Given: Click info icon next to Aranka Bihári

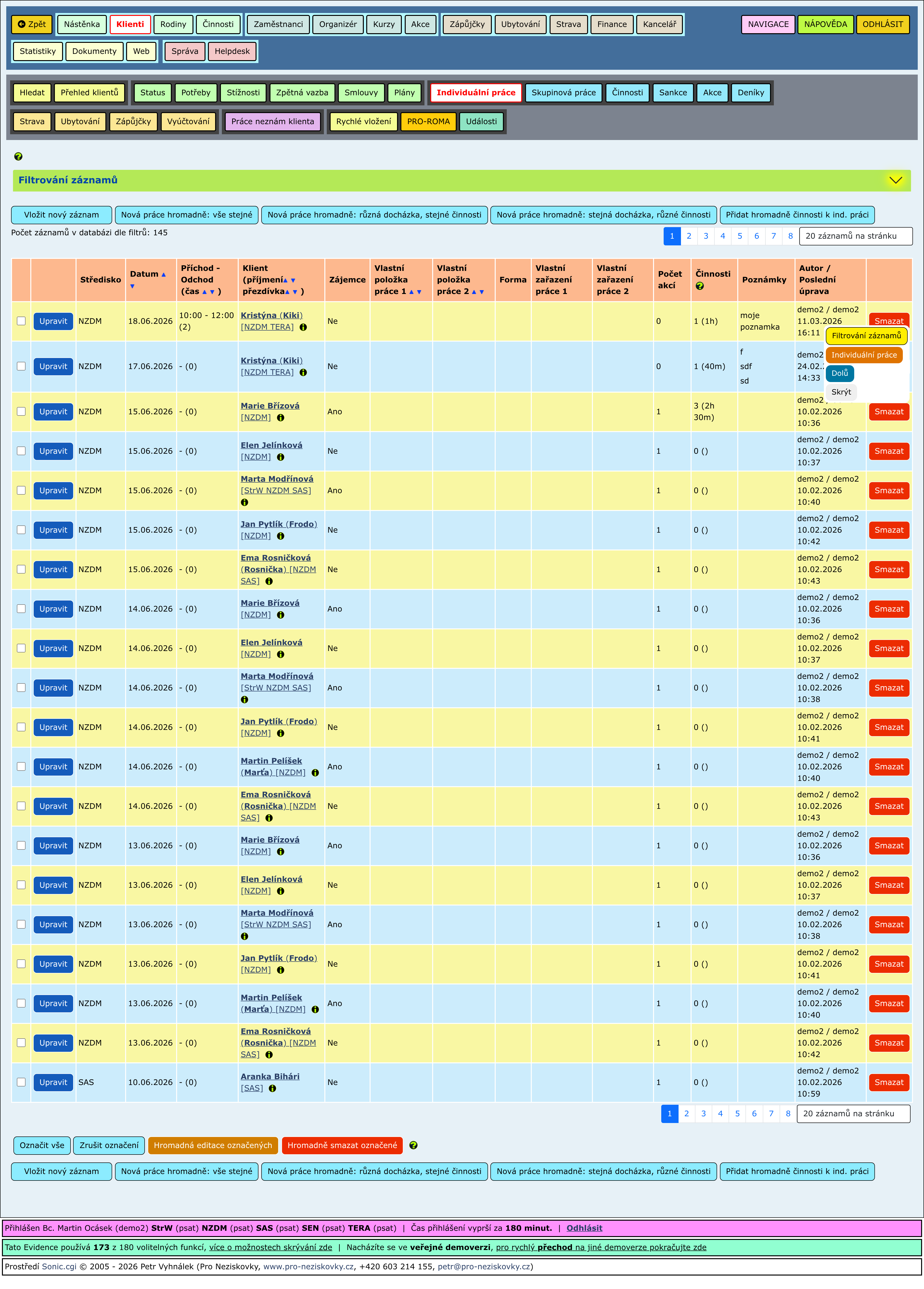Looking at the screenshot, I should (x=272, y=1088).
